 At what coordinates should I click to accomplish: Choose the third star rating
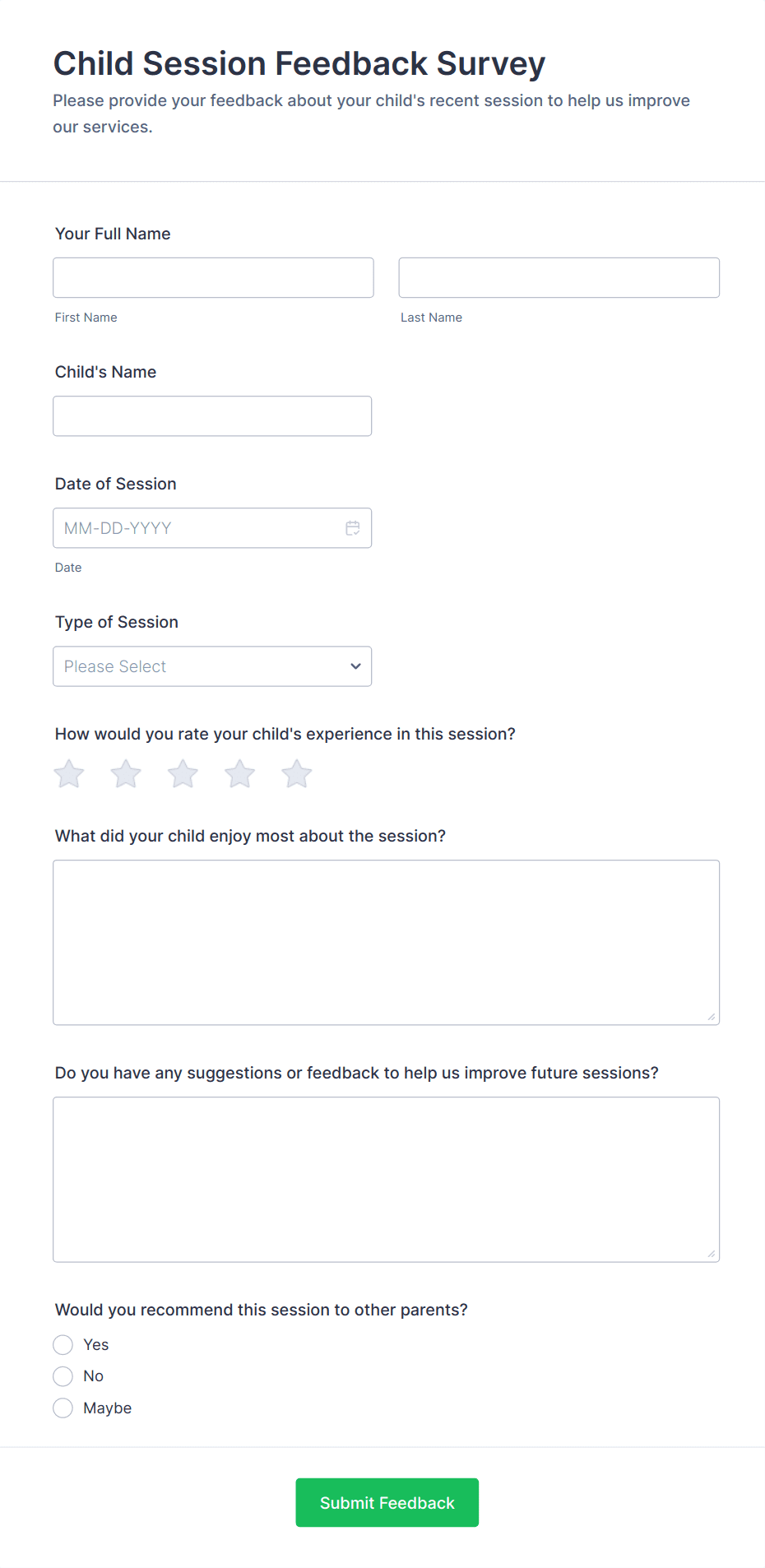(x=183, y=774)
